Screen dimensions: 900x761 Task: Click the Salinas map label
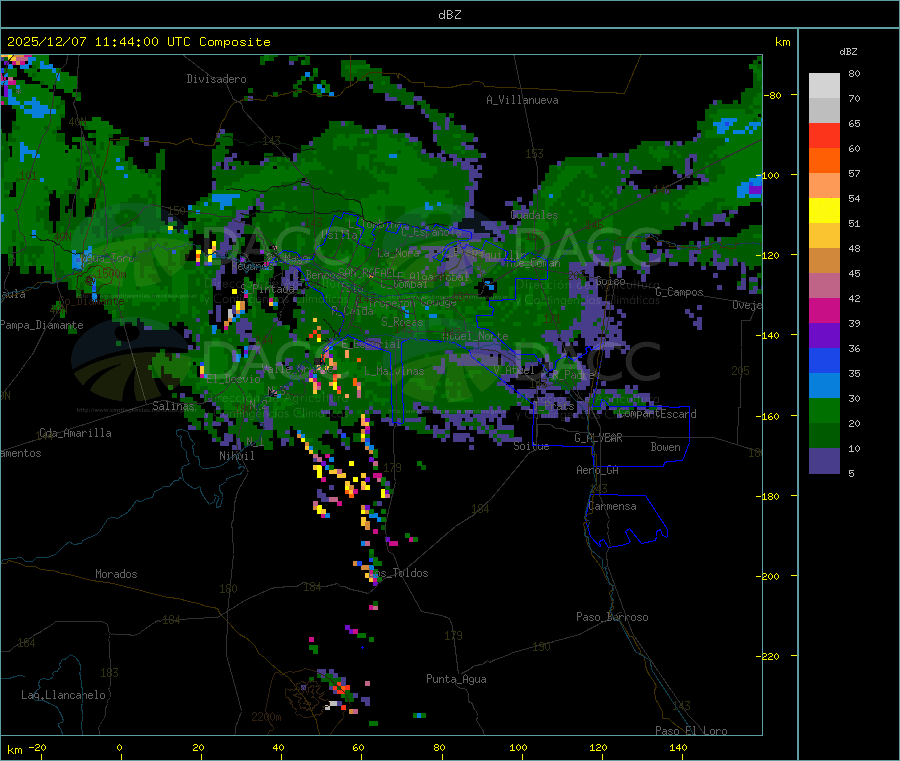(x=173, y=406)
